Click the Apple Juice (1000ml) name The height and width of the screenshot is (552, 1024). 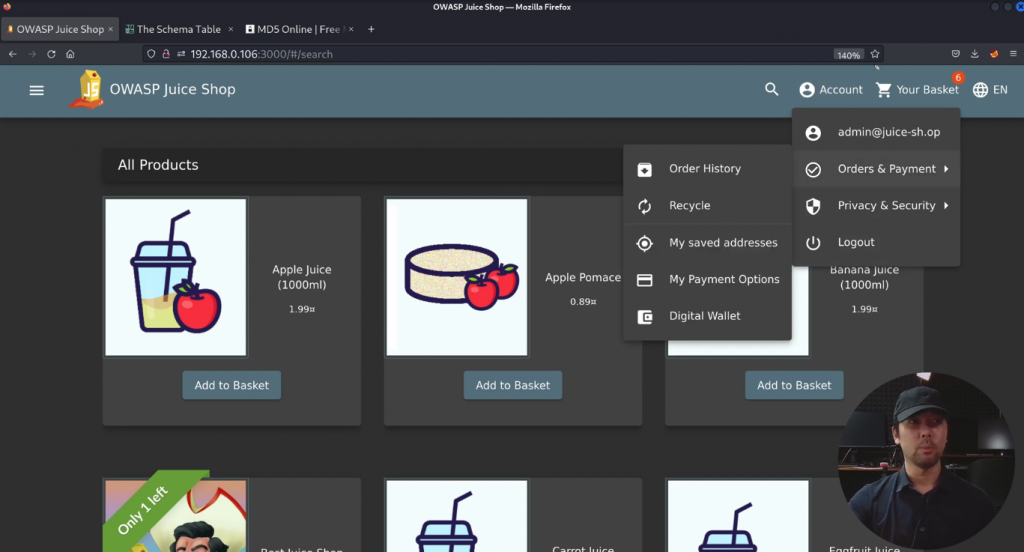coord(302,277)
